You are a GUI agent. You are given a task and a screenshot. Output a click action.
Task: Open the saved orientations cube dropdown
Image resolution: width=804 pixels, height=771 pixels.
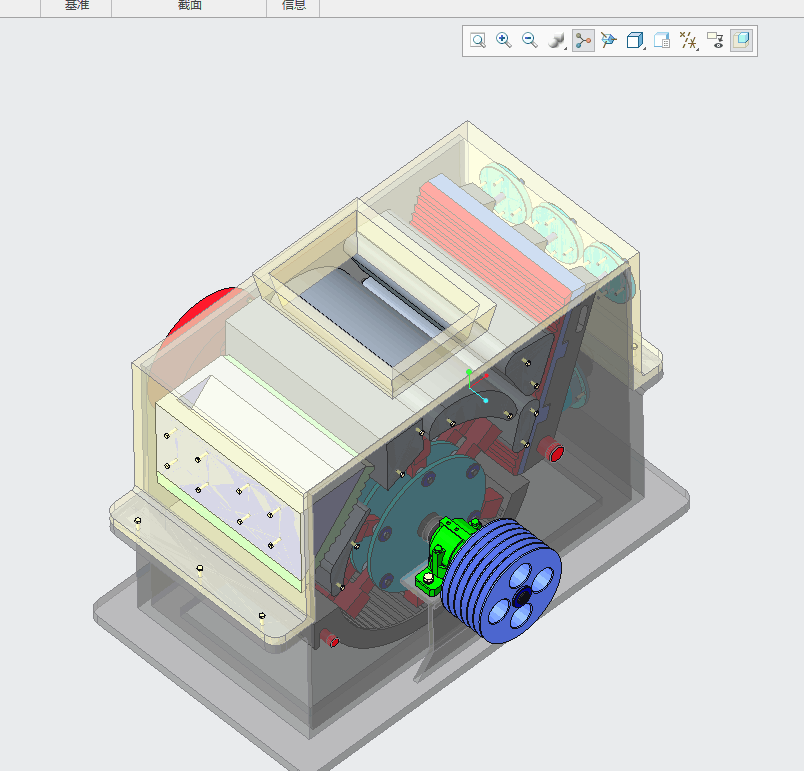click(636, 40)
